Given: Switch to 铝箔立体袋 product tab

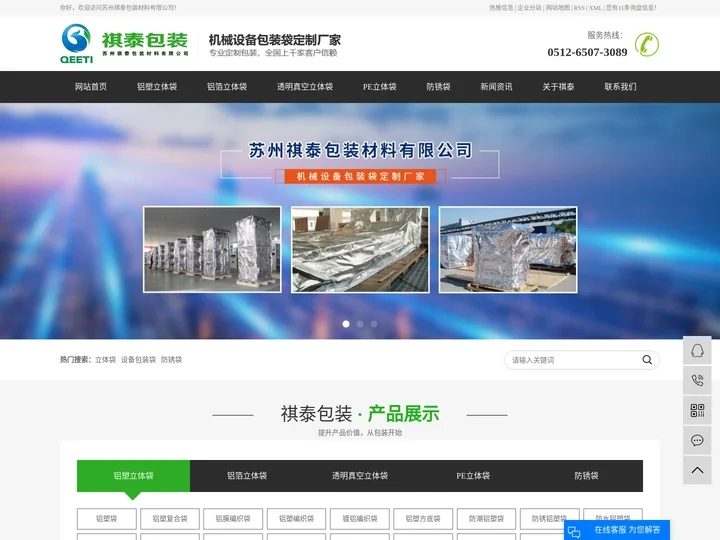Looking at the screenshot, I should (247, 476).
